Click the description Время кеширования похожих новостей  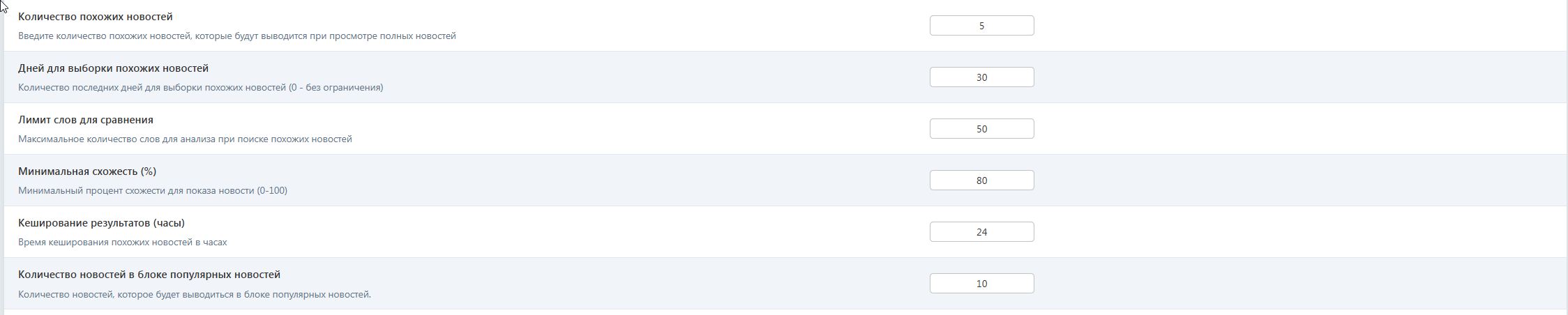(122, 242)
